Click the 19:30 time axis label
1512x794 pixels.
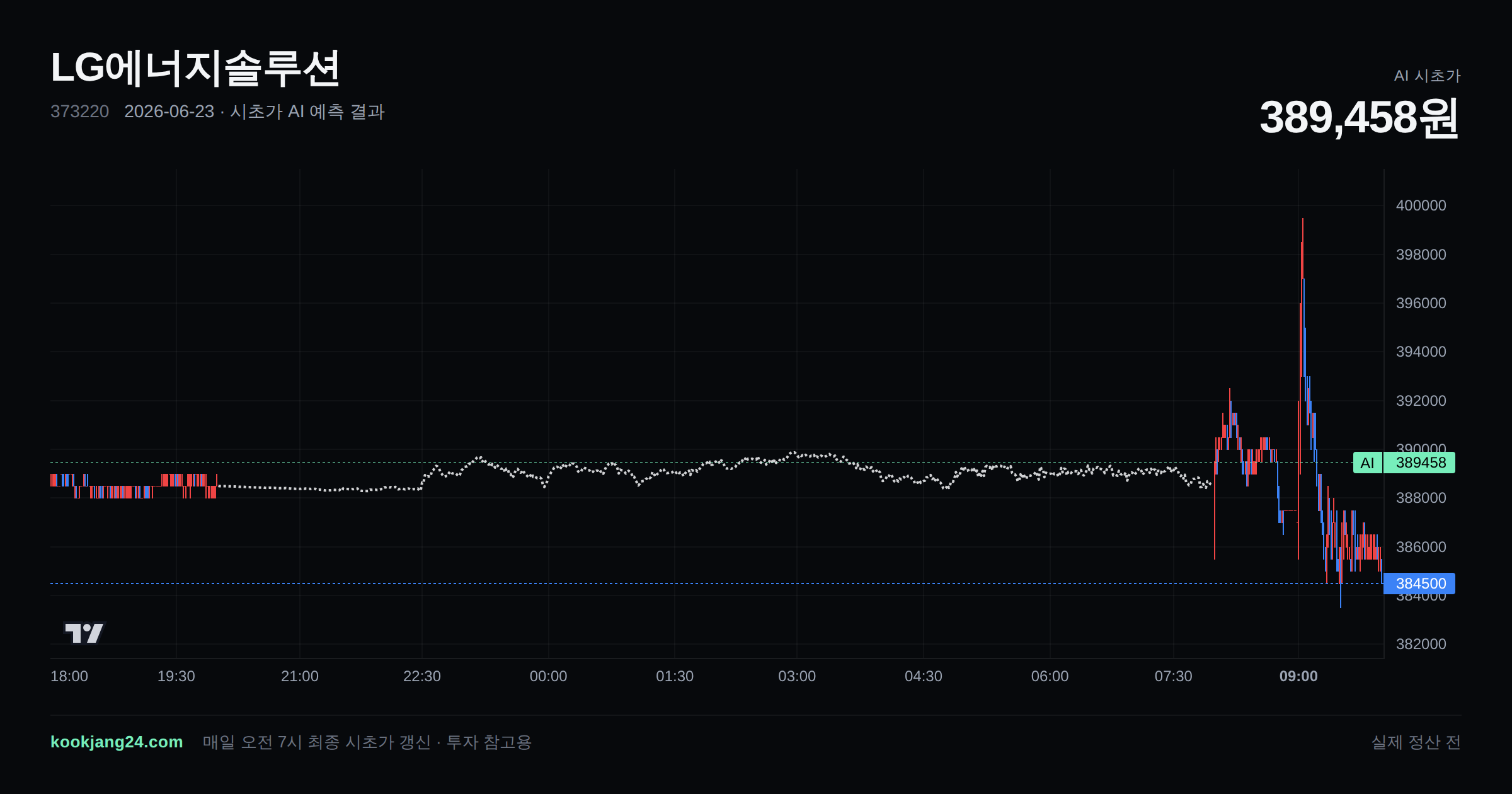pos(176,676)
